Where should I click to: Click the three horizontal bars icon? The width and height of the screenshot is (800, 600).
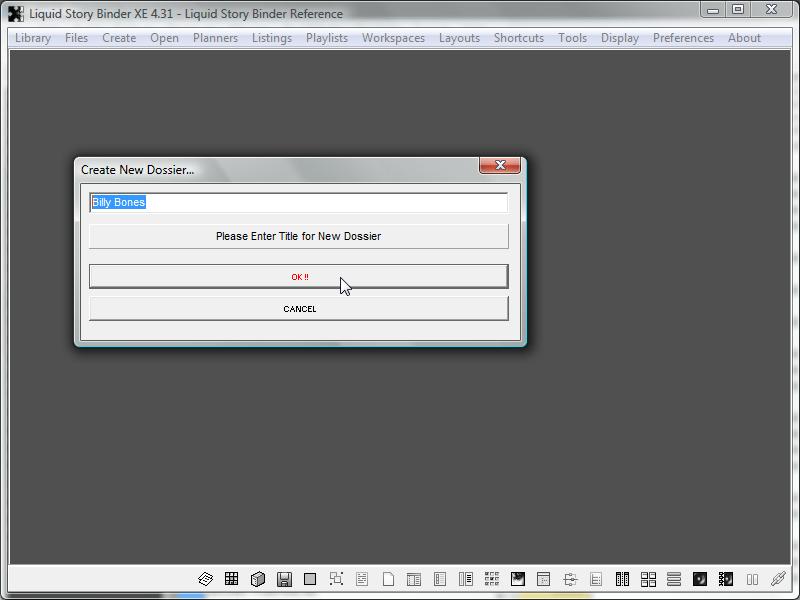pyautogui.click(x=674, y=579)
